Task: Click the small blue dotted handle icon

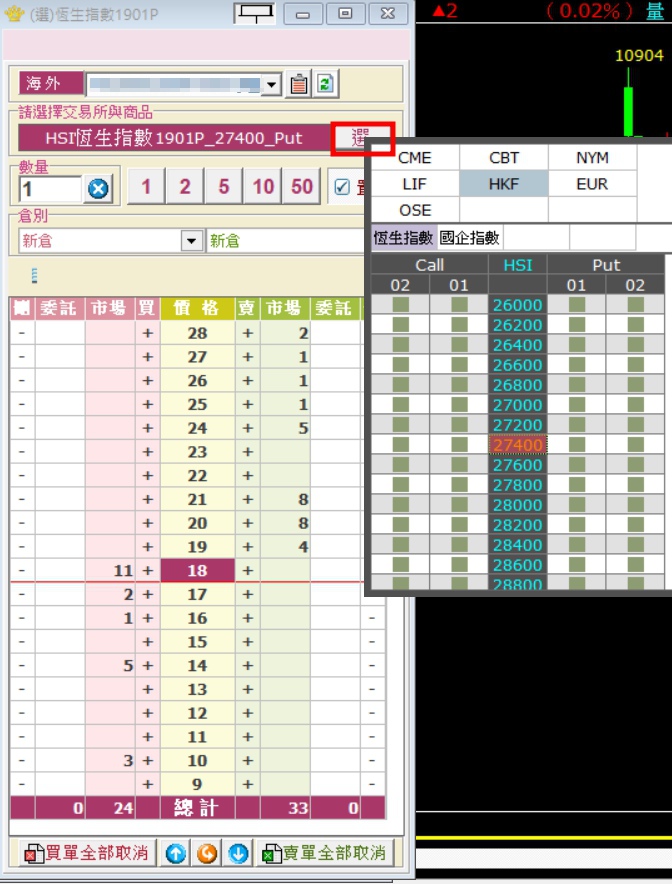Action: [34, 276]
